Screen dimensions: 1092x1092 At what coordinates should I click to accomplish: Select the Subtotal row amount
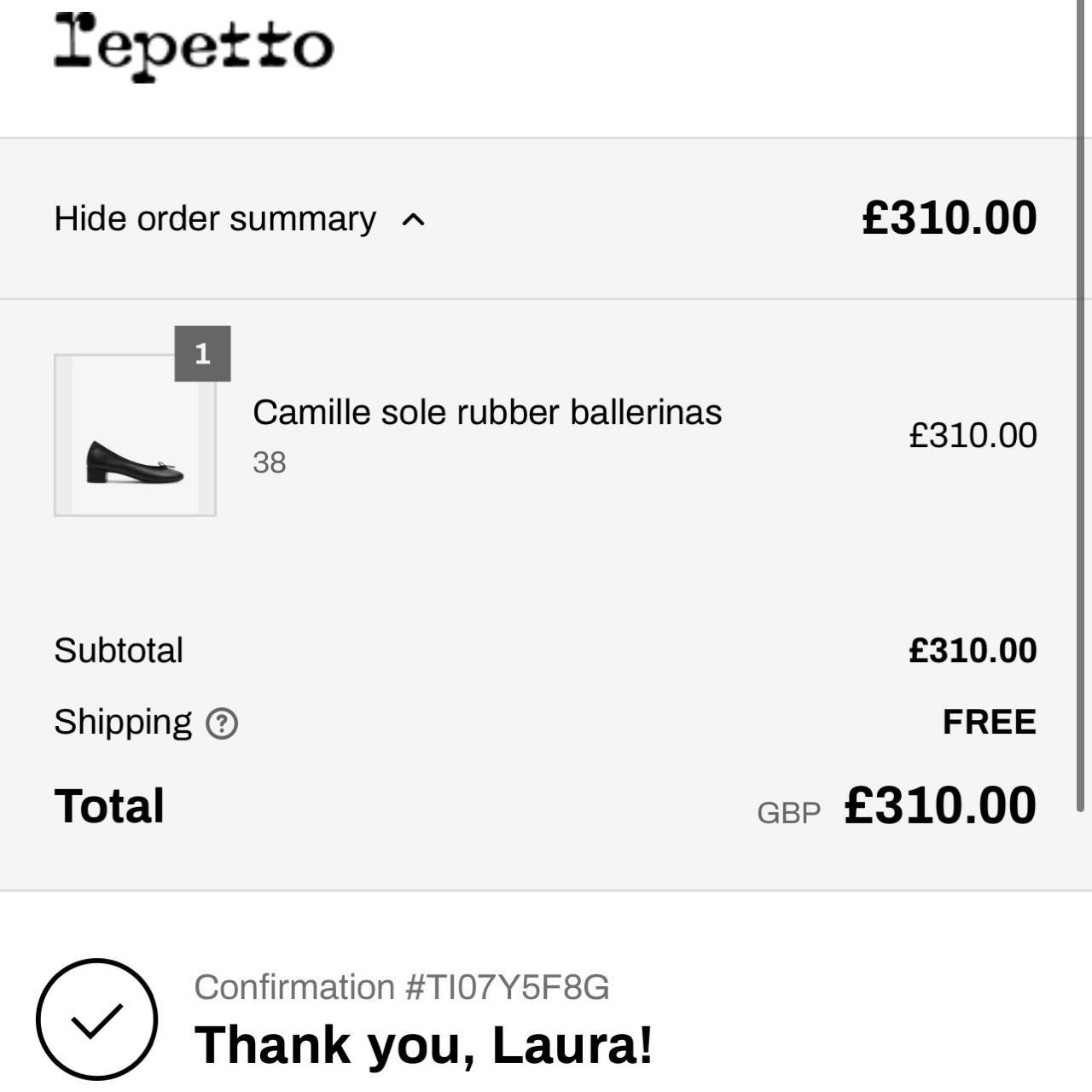point(973,650)
